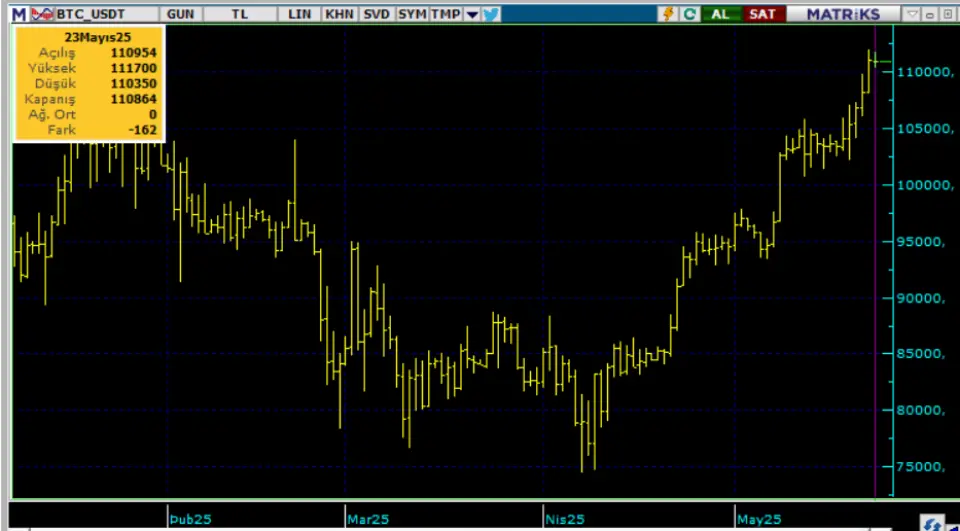Open the window's down-triangle menu
The width and height of the screenshot is (960, 531).
click(x=912, y=14)
